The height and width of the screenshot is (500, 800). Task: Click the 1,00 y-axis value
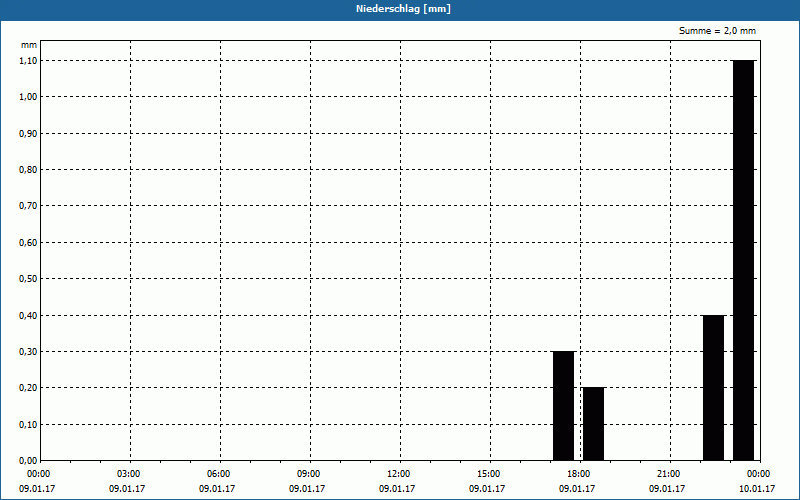pyautogui.click(x=28, y=96)
